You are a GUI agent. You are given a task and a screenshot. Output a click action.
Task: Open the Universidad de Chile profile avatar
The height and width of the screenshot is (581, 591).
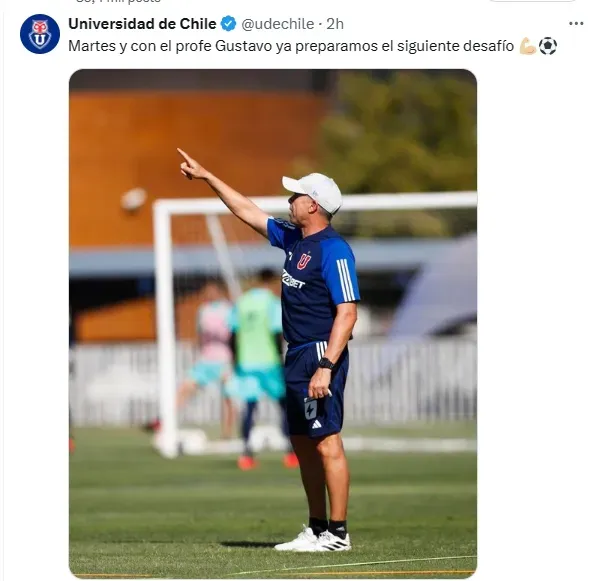[40, 34]
